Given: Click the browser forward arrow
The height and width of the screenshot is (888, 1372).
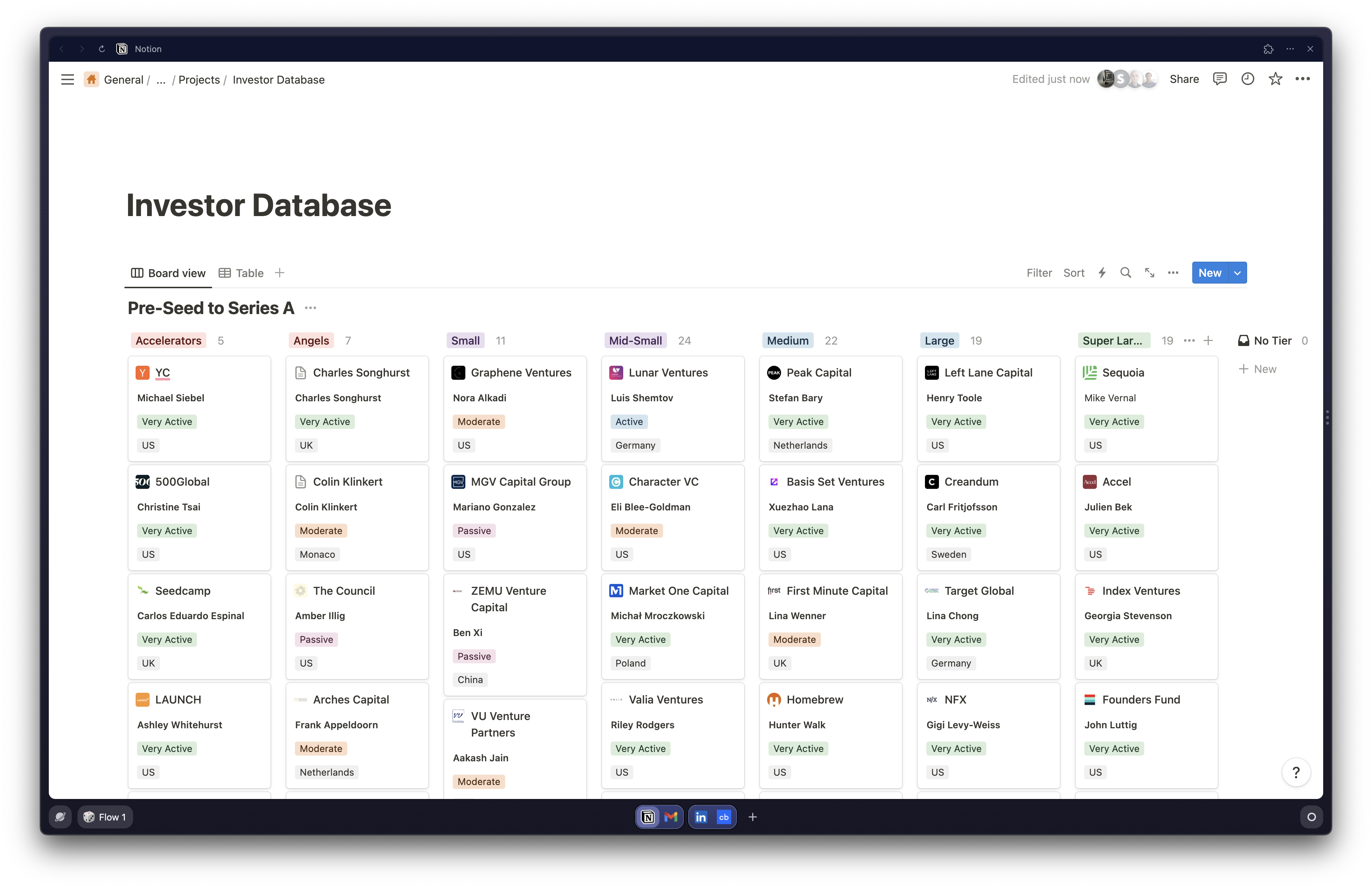Looking at the screenshot, I should tap(81, 49).
